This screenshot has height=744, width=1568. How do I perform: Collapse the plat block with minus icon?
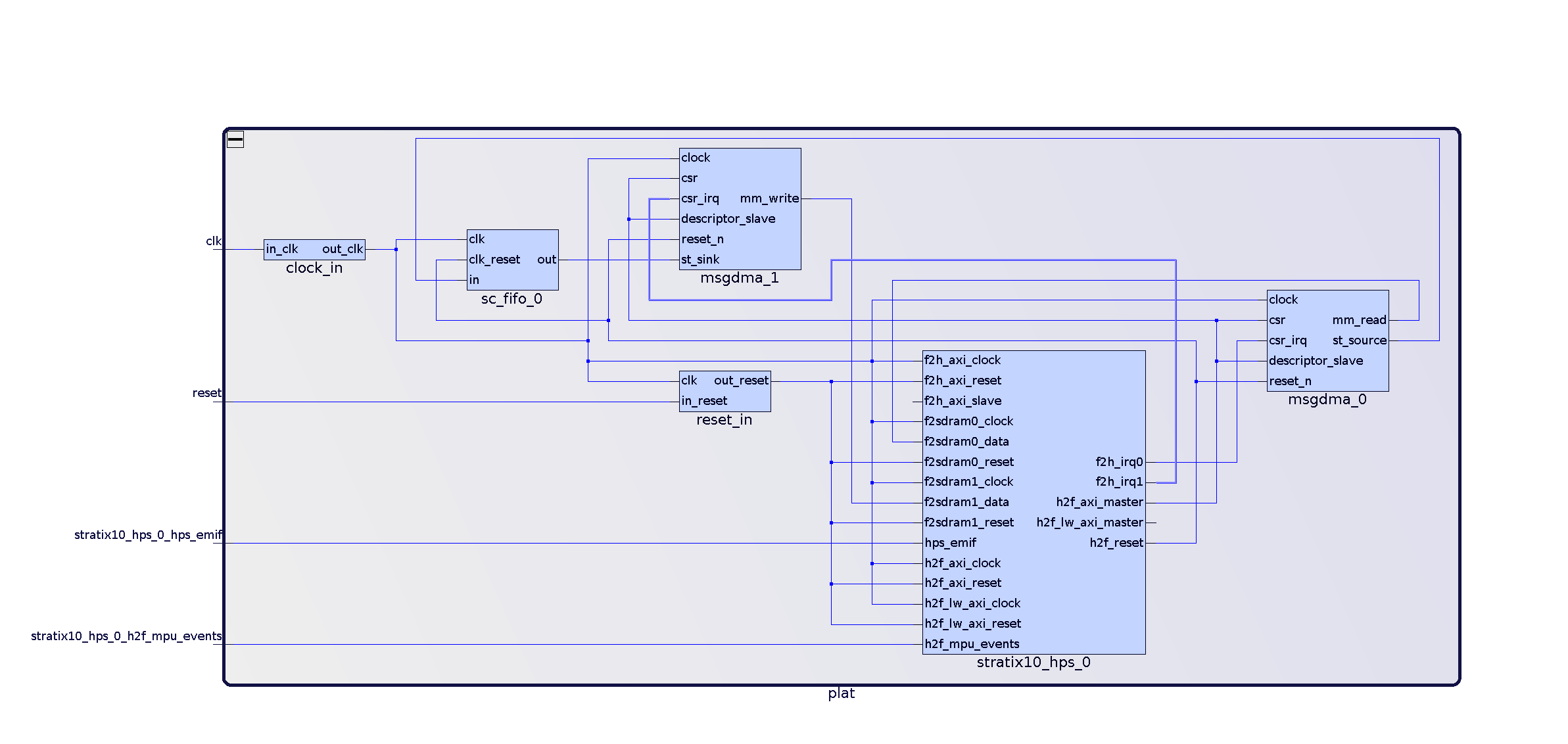coord(235,139)
